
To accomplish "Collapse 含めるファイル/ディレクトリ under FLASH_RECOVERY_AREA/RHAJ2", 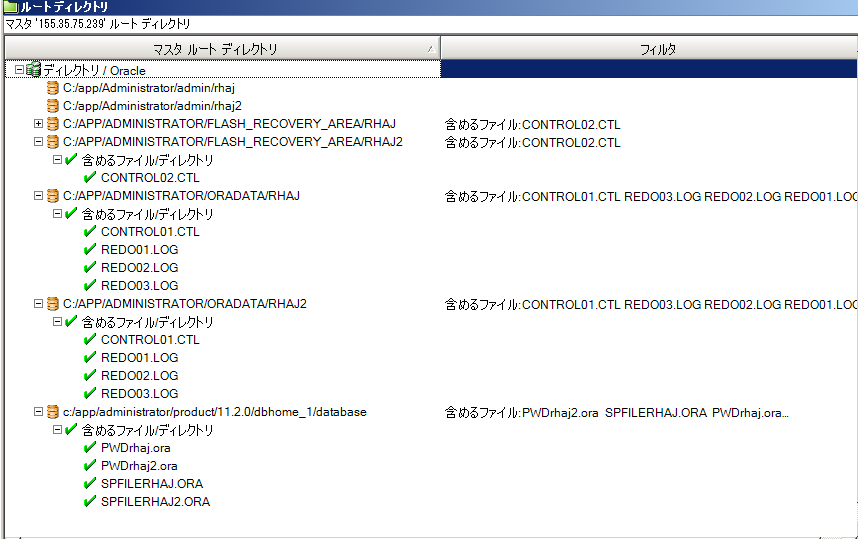I will tap(57, 160).
